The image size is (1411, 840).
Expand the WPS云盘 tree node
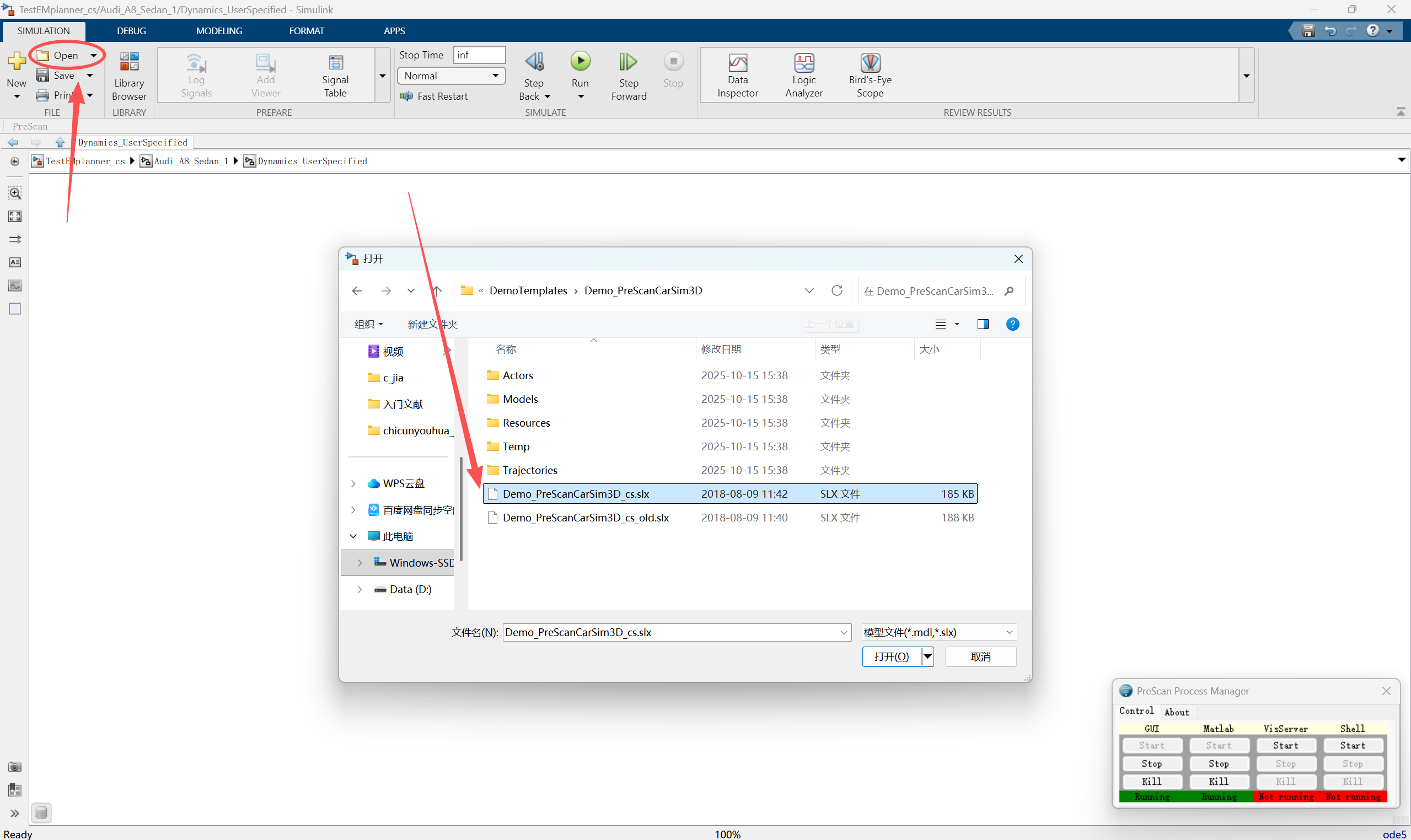(x=353, y=483)
